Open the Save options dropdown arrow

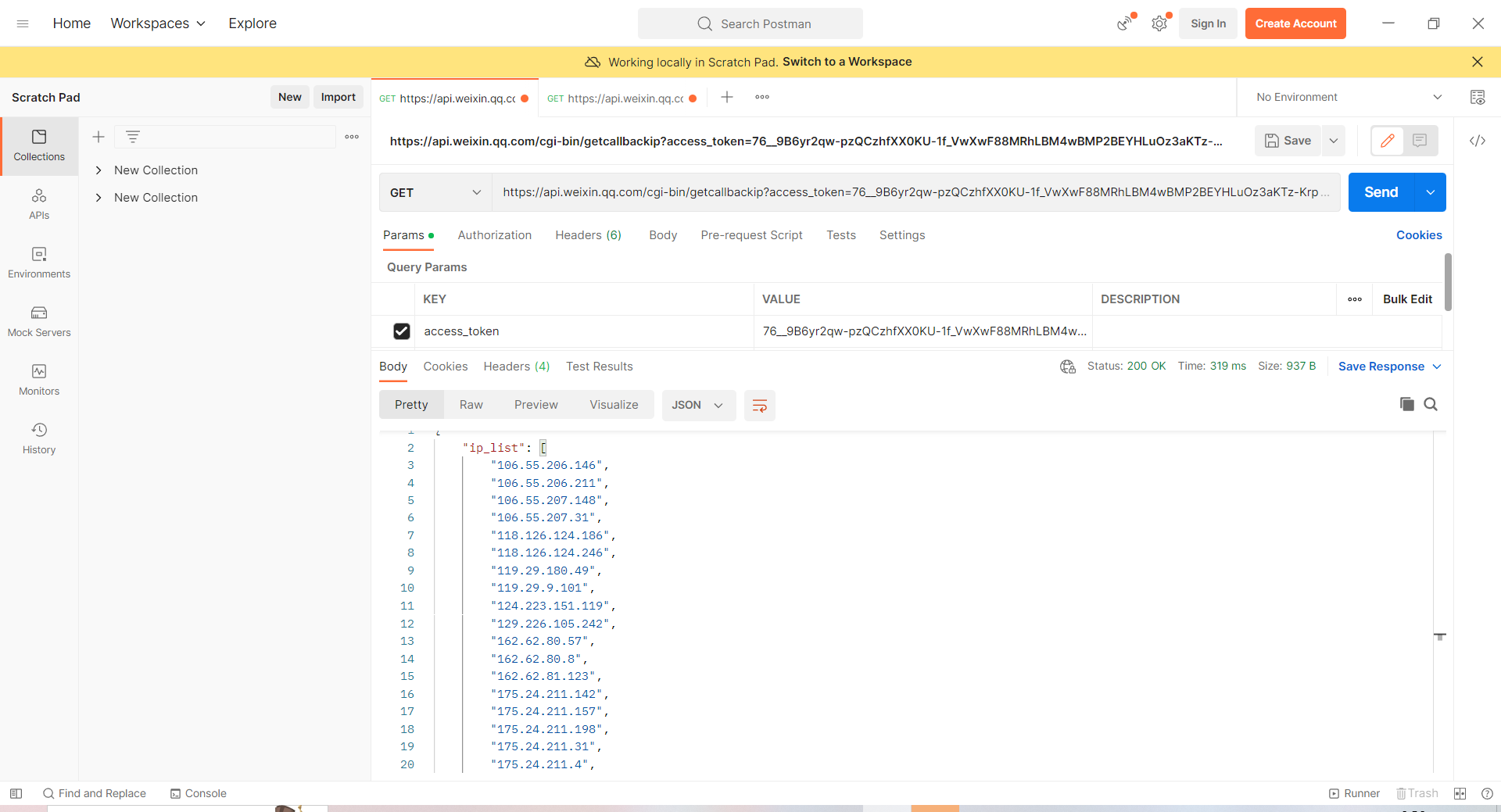(1334, 141)
